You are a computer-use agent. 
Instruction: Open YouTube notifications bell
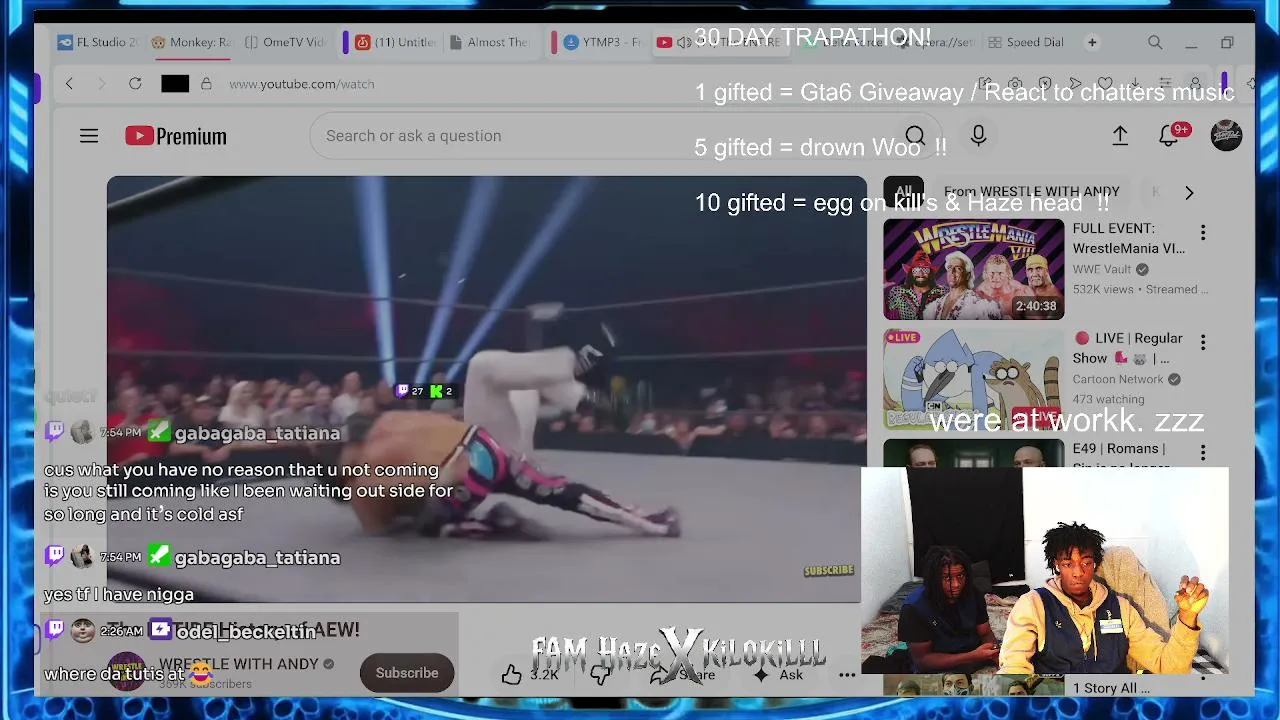pyautogui.click(x=1170, y=136)
